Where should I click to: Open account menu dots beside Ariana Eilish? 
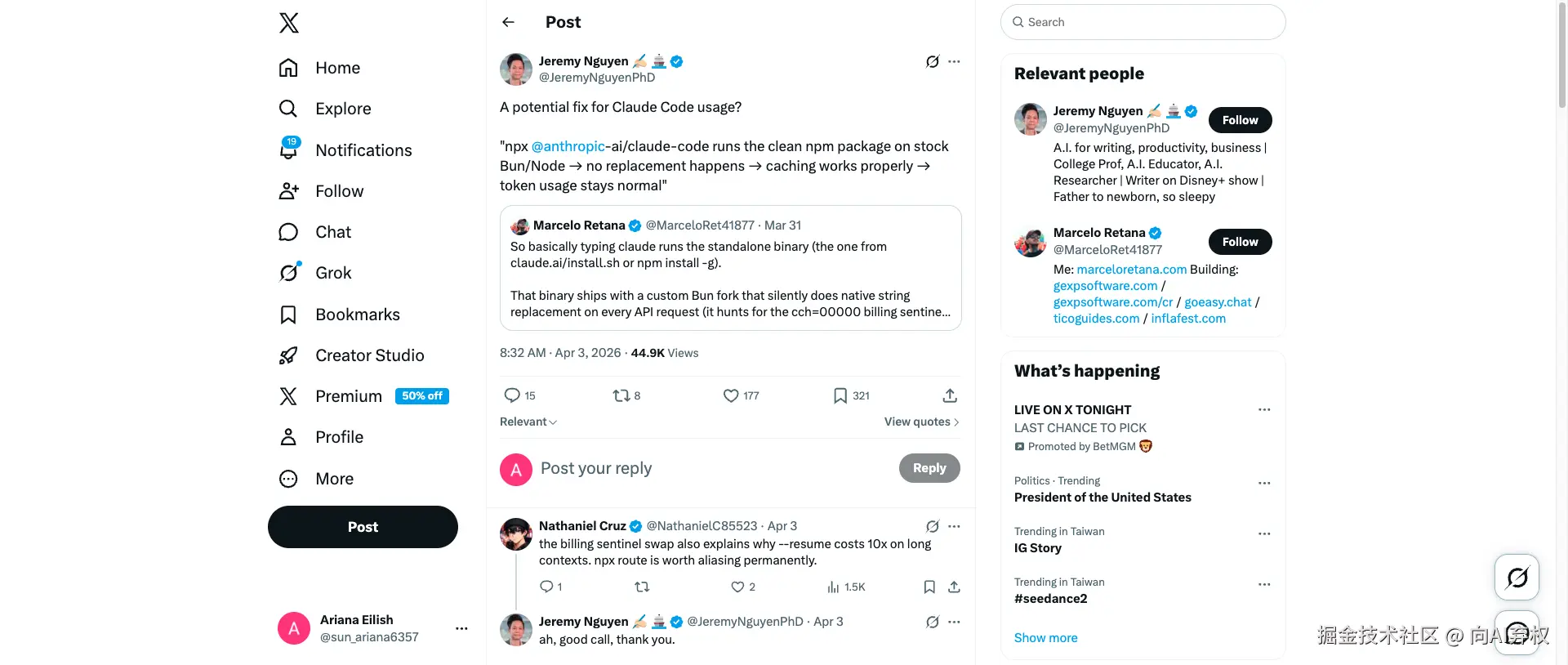(x=461, y=629)
